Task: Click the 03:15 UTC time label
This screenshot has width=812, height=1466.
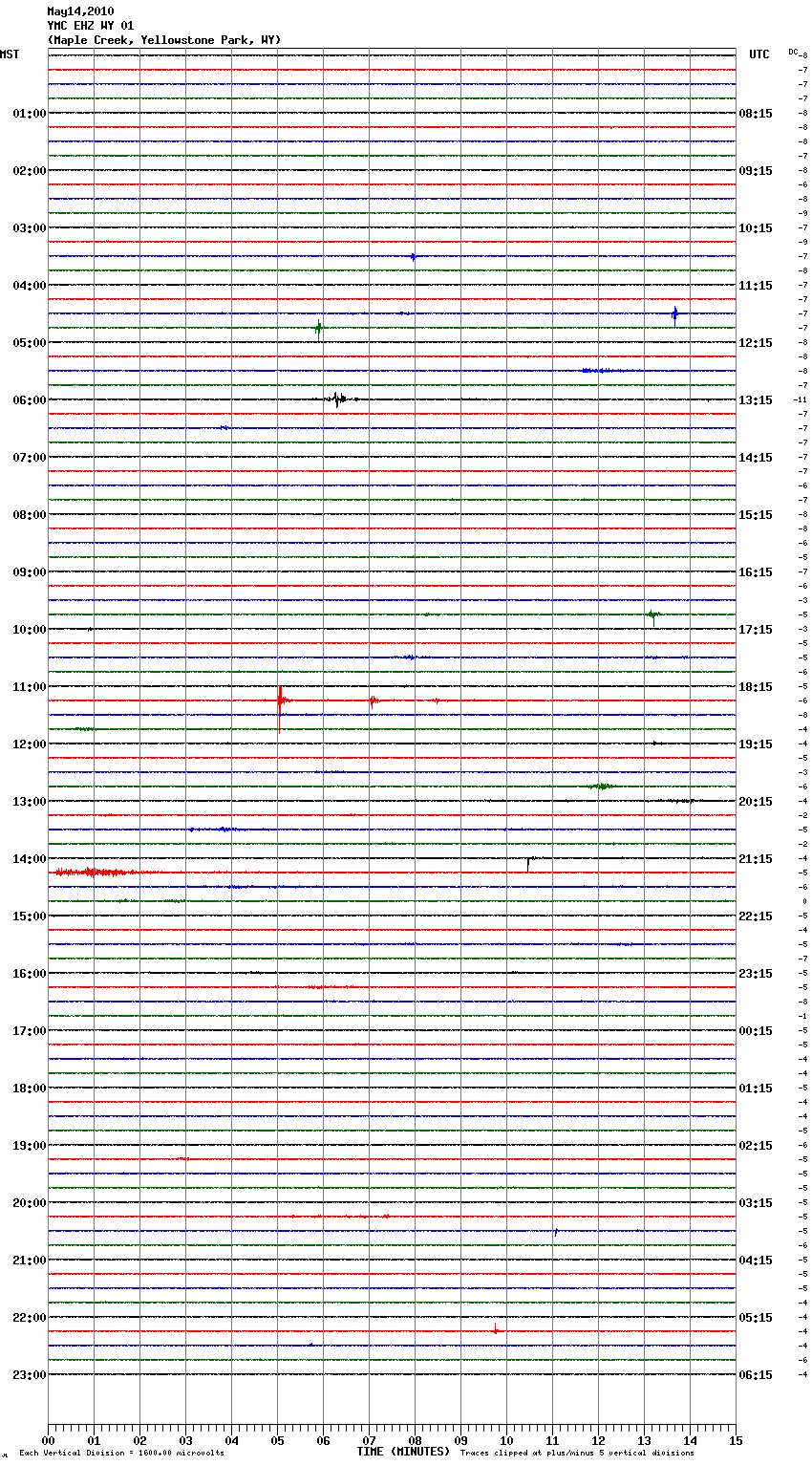Action: point(756,1202)
